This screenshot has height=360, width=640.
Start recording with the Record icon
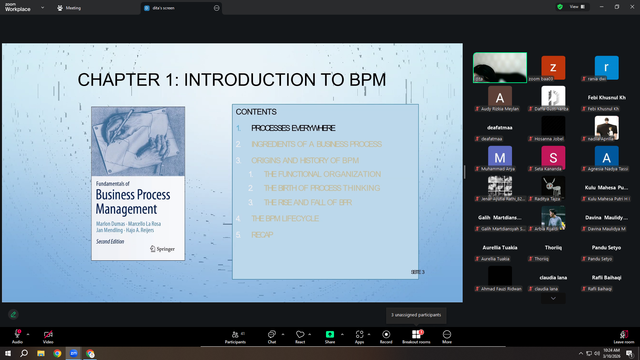tap(386, 334)
